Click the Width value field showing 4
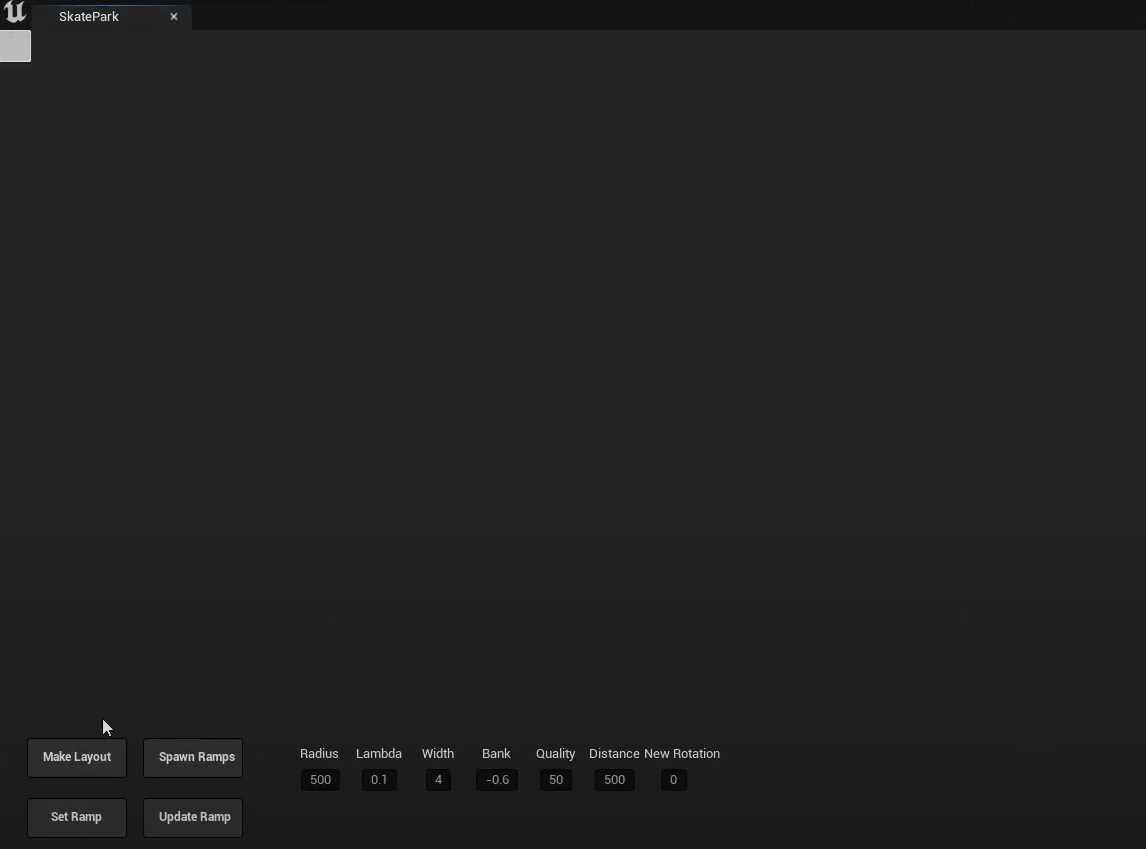1146x849 pixels. click(439, 780)
